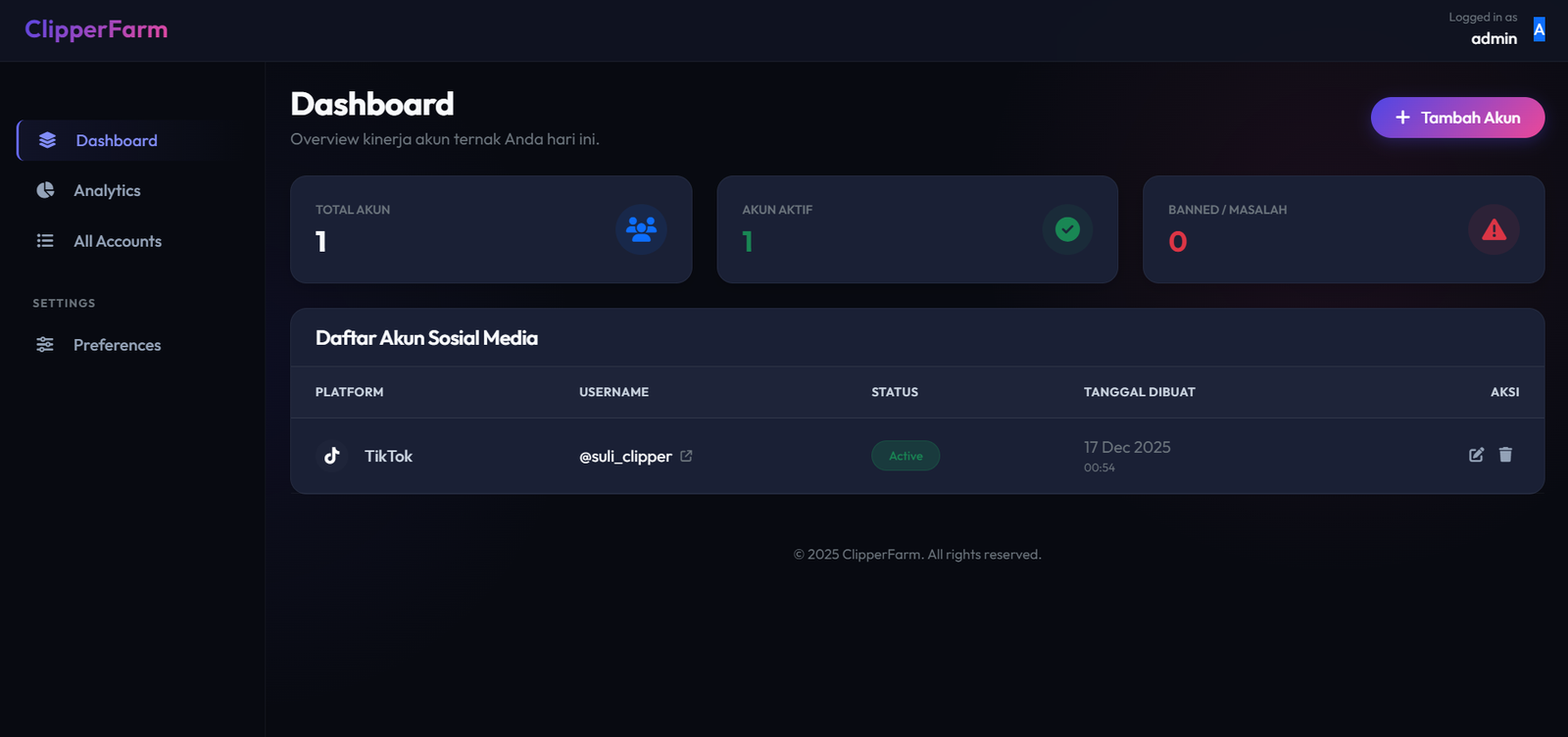Click the blue users icon on Total Akun card
This screenshot has height=737, width=1568.
tap(641, 229)
